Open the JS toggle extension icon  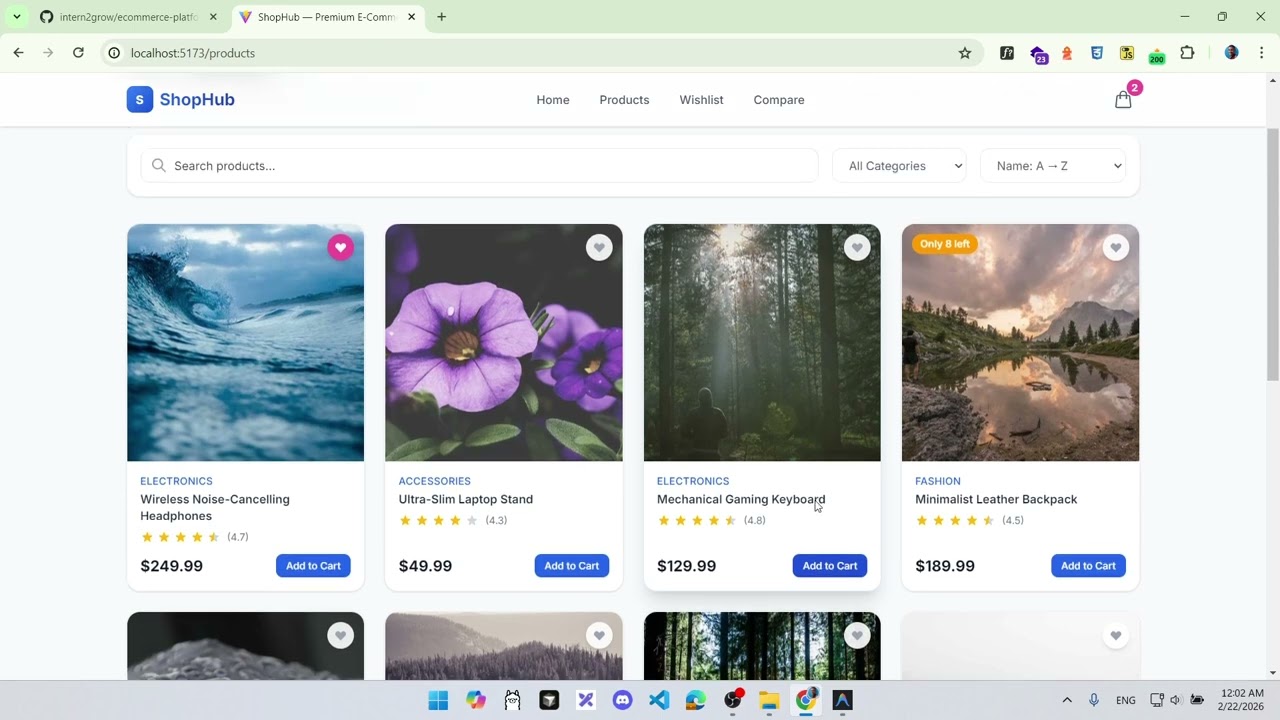click(1127, 53)
